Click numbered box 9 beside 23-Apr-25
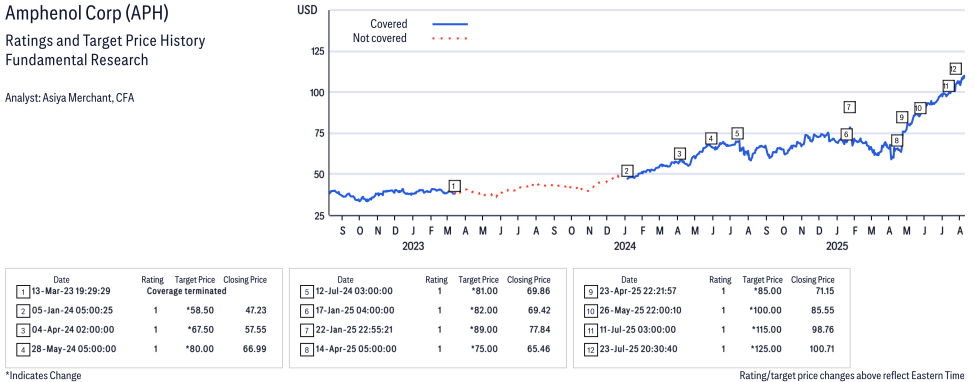This screenshot has width=975, height=382. tap(590, 291)
